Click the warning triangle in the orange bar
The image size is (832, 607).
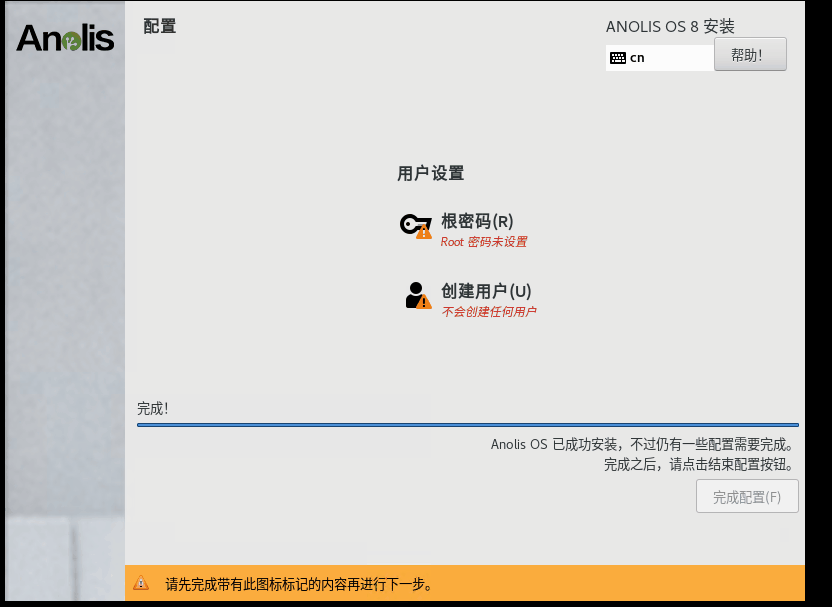[x=141, y=583]
